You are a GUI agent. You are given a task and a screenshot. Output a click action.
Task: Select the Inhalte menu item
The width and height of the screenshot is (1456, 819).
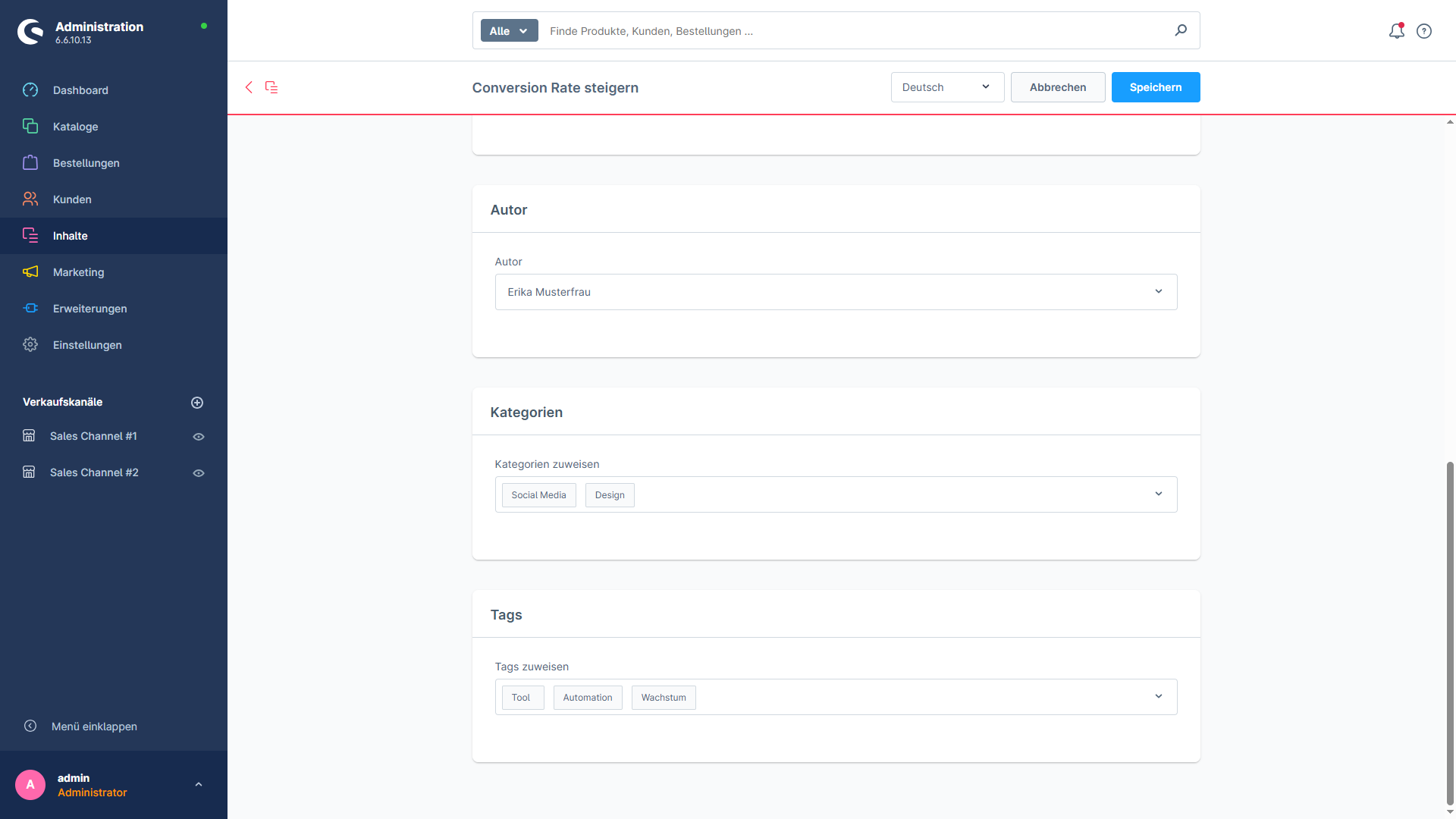(x=114, y=236)
